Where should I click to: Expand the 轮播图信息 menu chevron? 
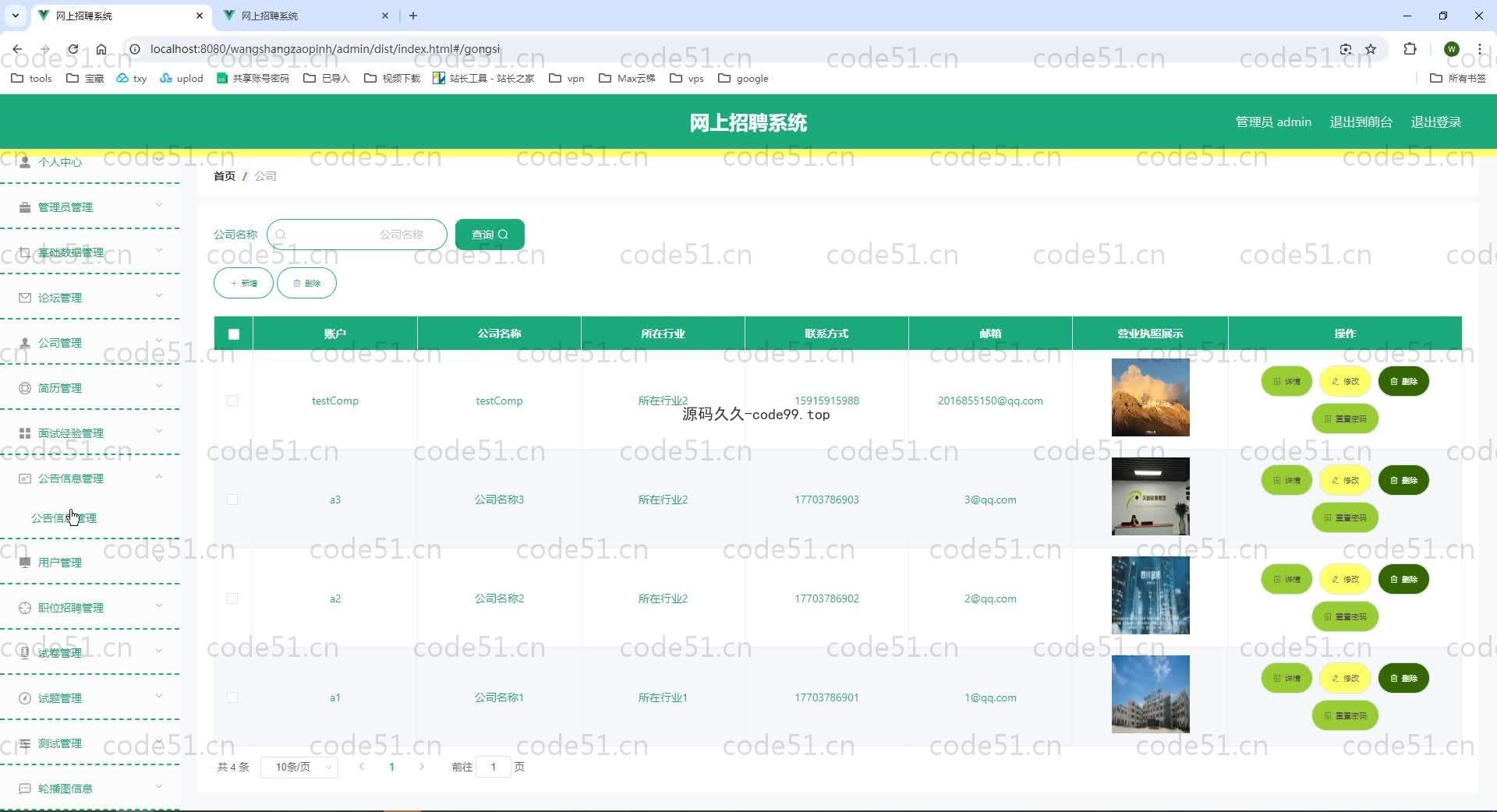(159, 787)
